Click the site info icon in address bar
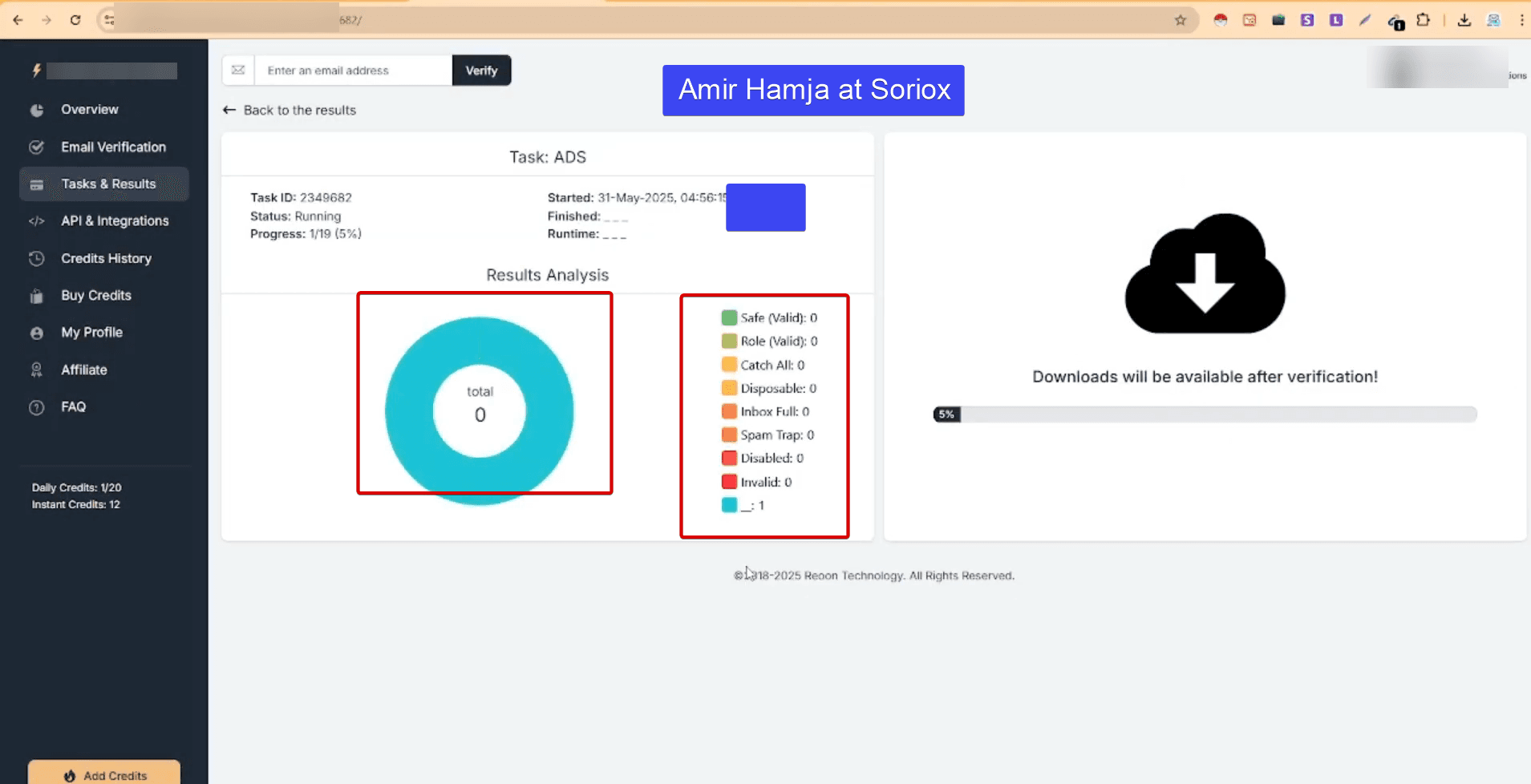The height and width of the screenshot is (784, 1531). (110, 20)
